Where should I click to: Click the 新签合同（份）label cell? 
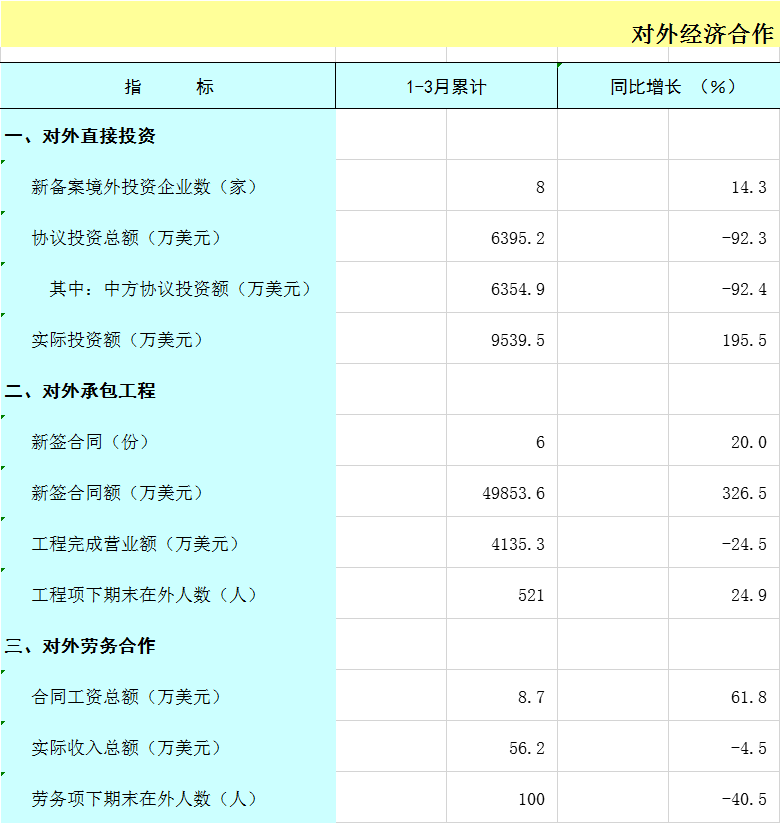click(x=90, y=442)
